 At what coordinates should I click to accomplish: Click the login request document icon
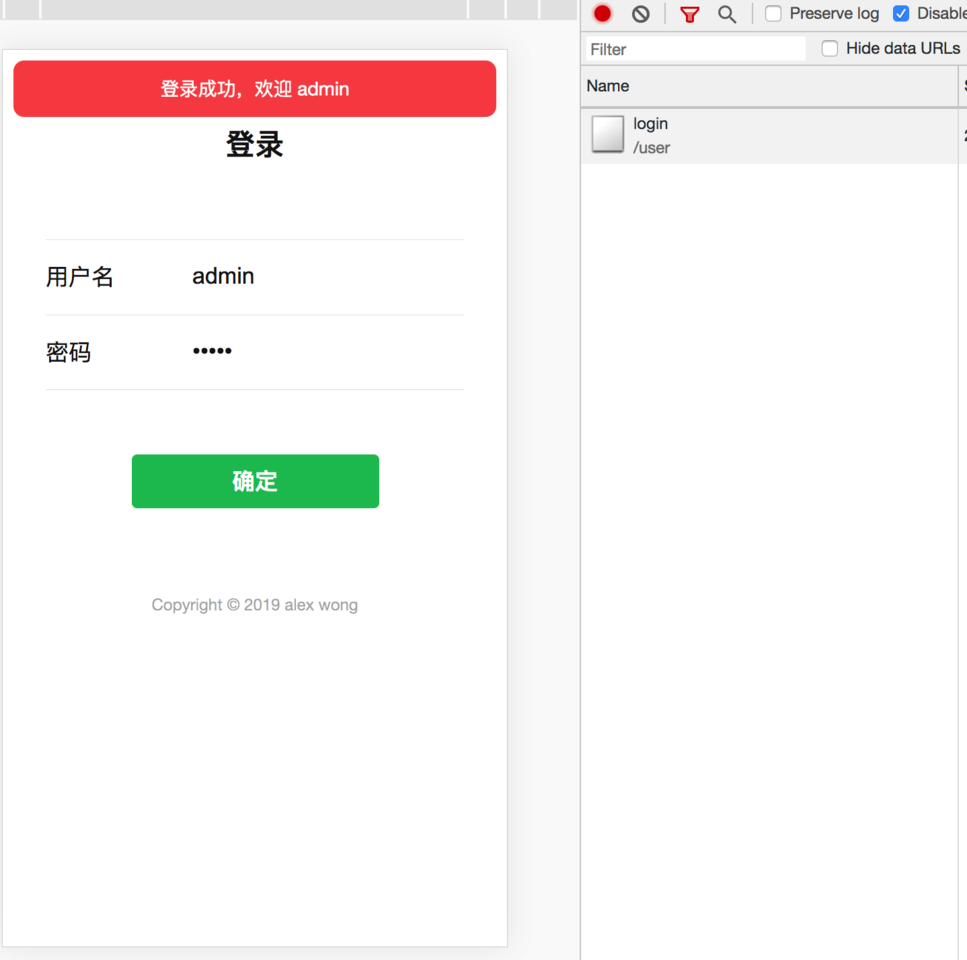(606, 135)
